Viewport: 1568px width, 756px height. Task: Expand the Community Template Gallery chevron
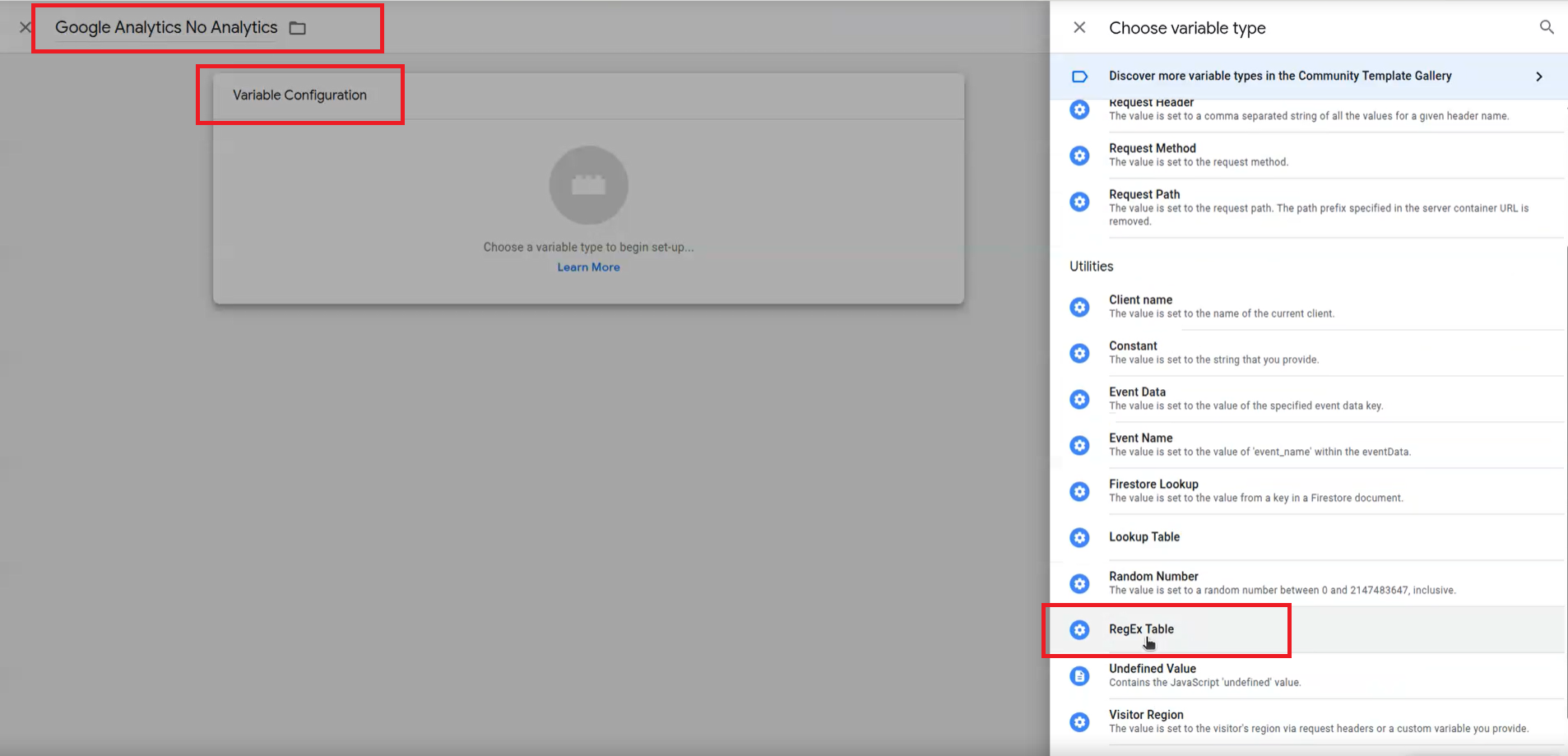coord(1539,77)
